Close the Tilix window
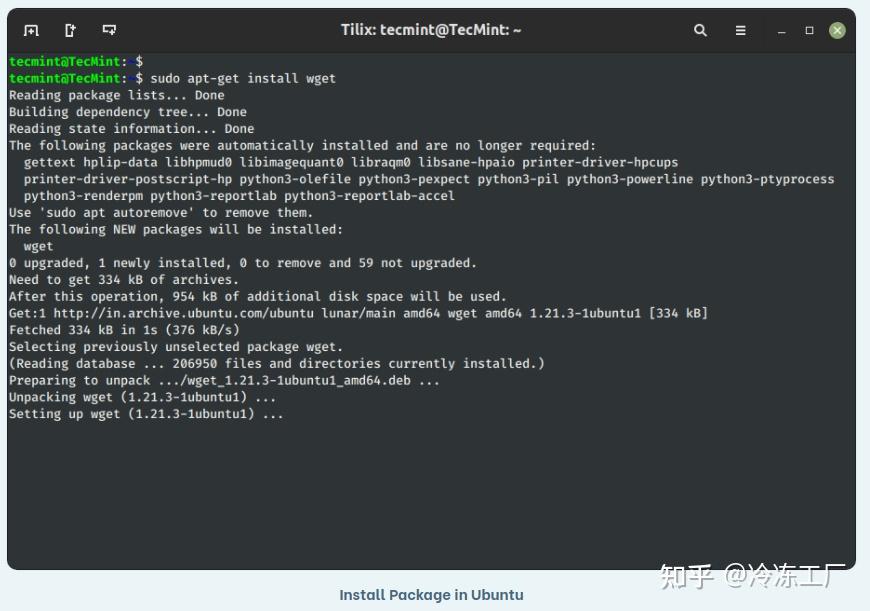The width and height of the screenshot is (870, 611). click(837, 31)
